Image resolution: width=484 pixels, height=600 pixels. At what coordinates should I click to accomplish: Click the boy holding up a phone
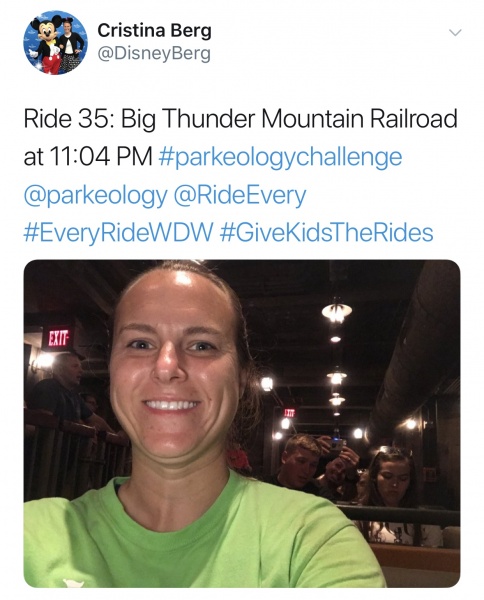pos(302,463)
